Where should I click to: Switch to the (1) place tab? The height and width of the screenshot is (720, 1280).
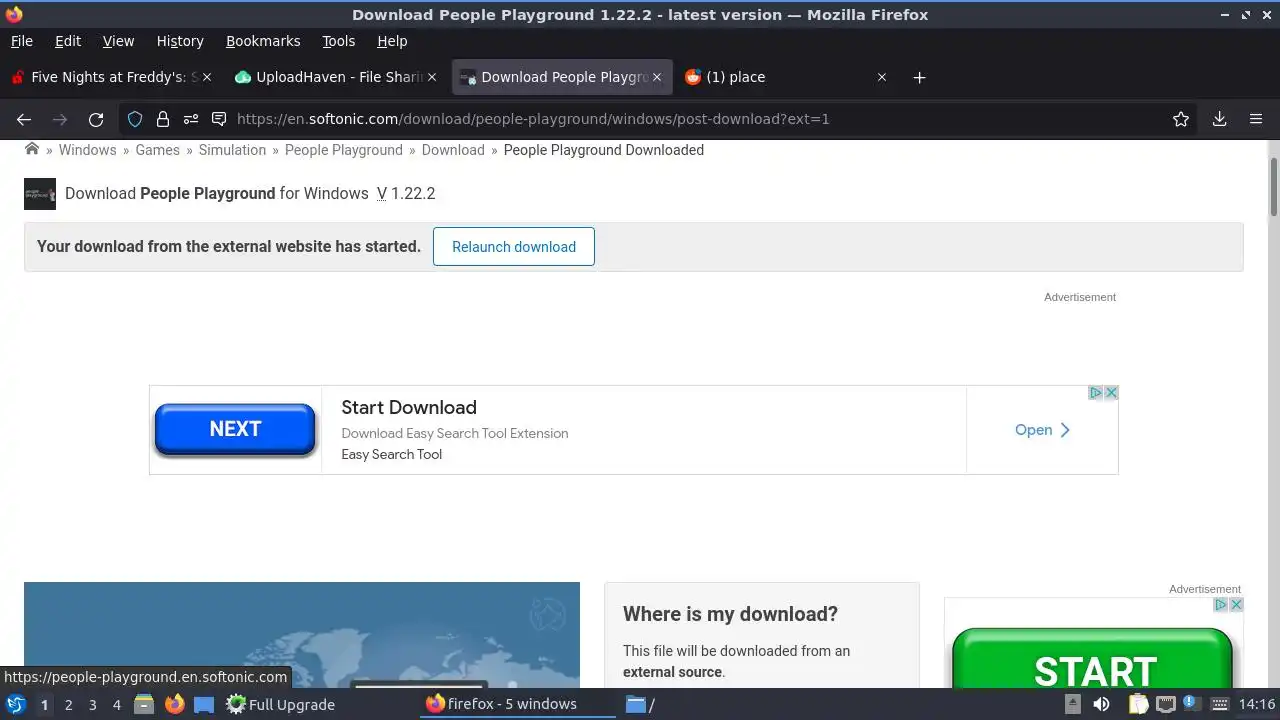(785, 77)
